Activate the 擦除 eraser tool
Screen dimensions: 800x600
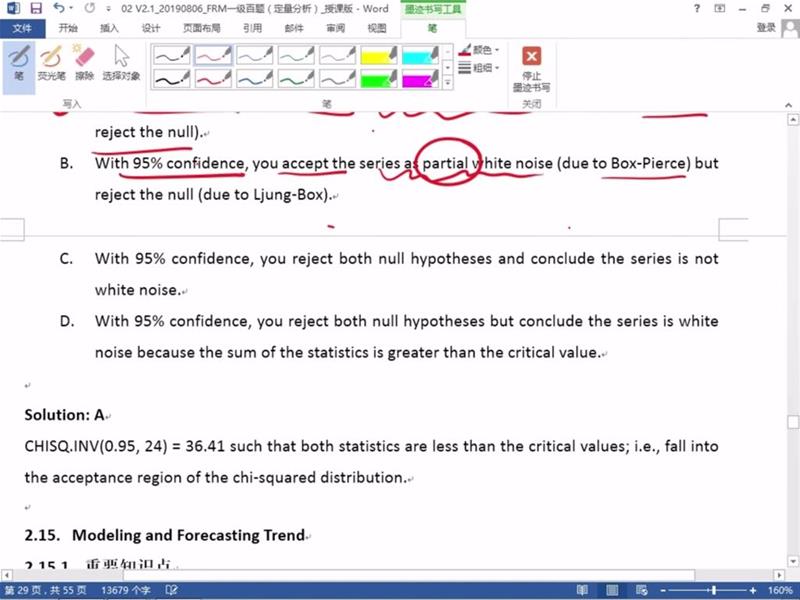coord(84,63)
